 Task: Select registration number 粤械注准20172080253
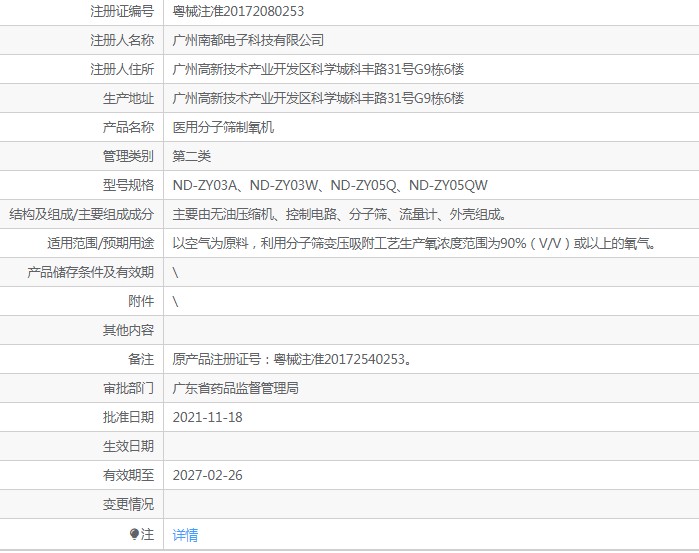[x=238, y=11]
